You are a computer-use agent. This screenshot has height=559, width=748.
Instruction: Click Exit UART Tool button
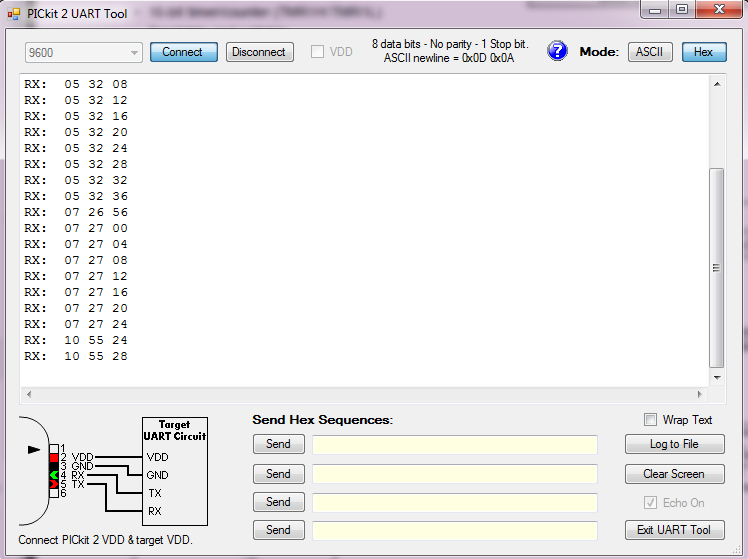coord(674,530)
